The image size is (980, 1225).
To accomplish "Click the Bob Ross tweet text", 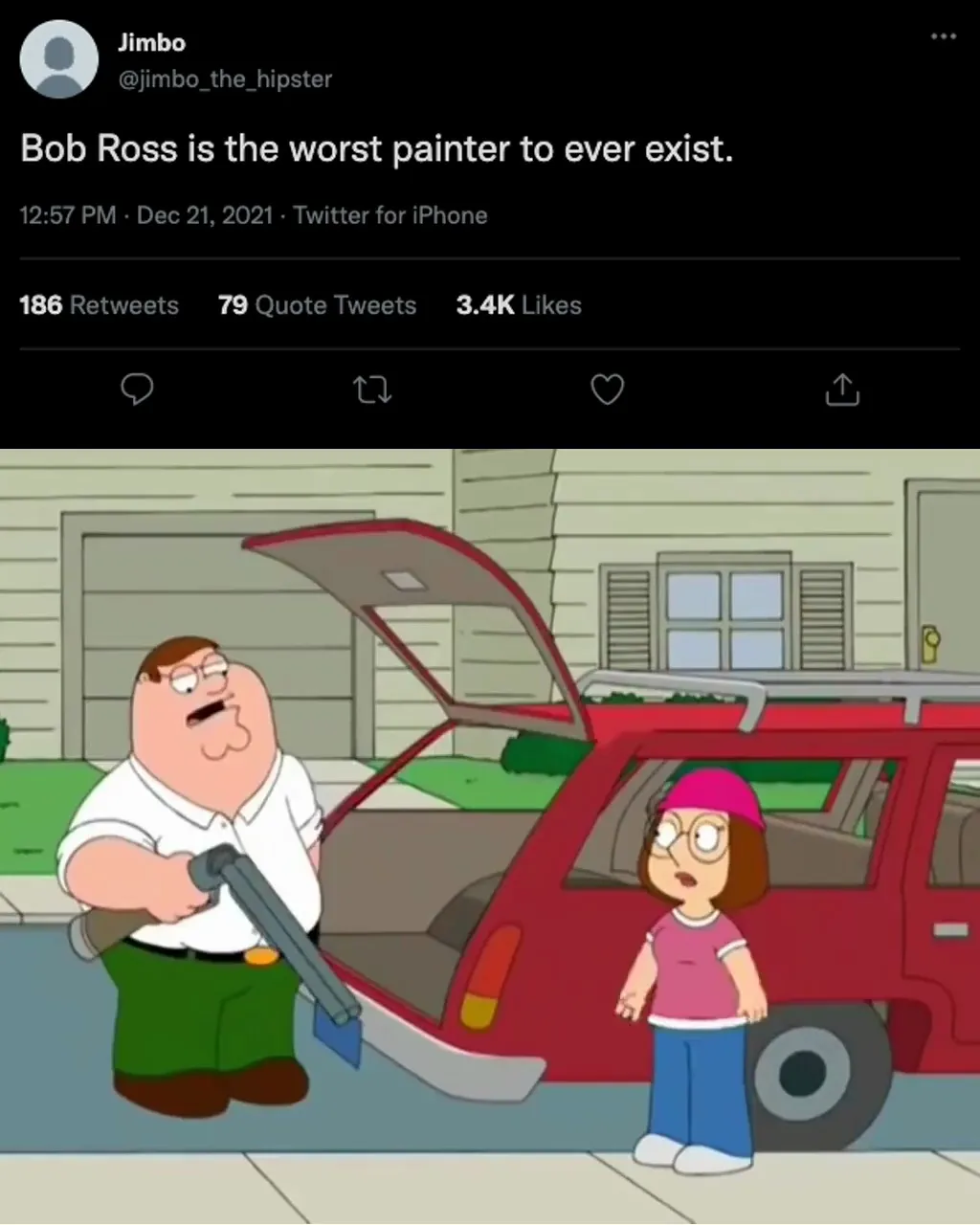I will 376,149.
